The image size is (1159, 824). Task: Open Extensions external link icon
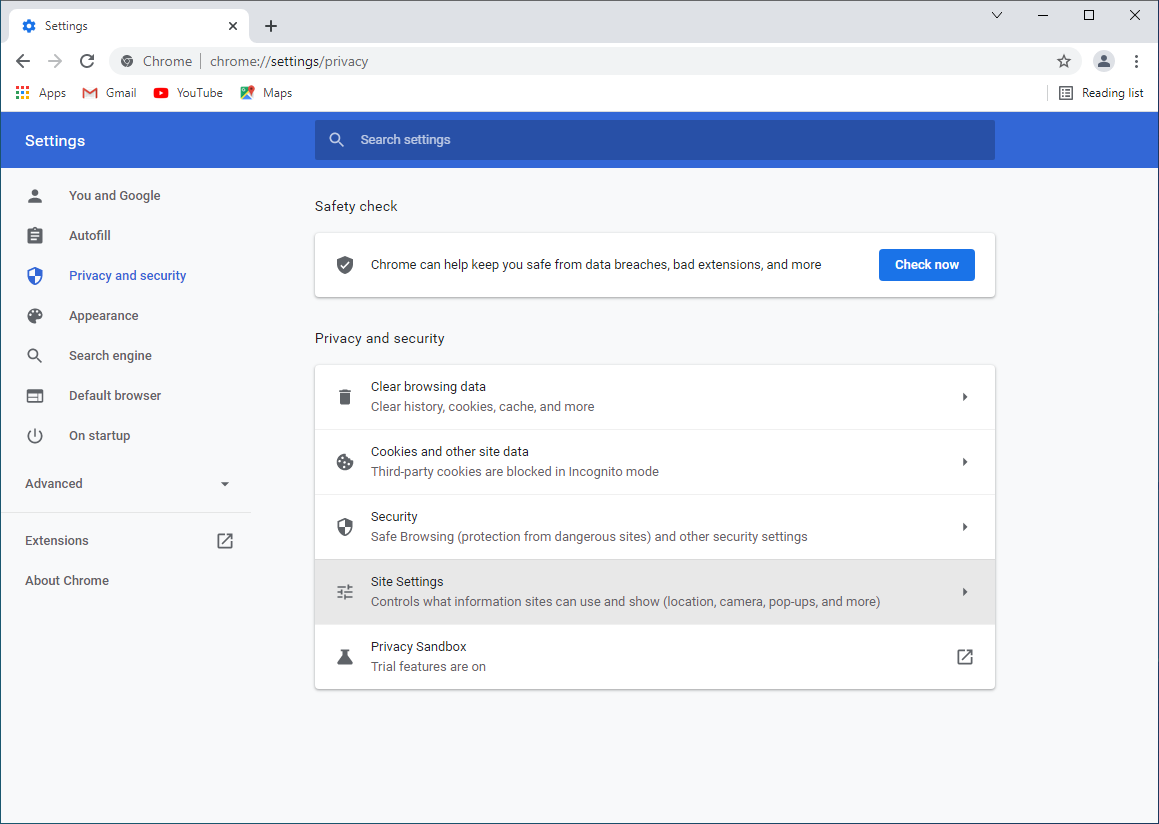click(225, 541)
